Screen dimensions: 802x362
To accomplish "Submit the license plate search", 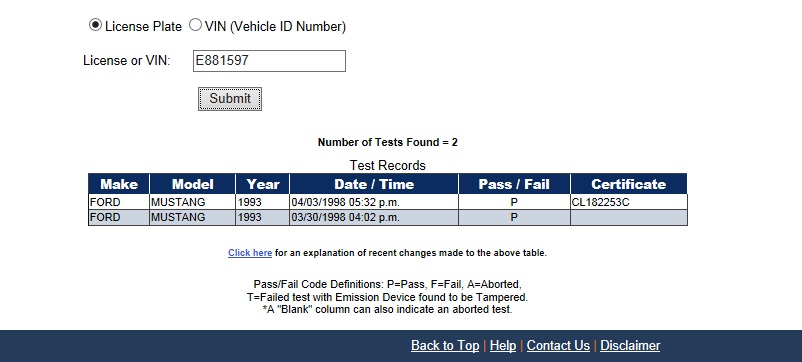I will 230,99.
